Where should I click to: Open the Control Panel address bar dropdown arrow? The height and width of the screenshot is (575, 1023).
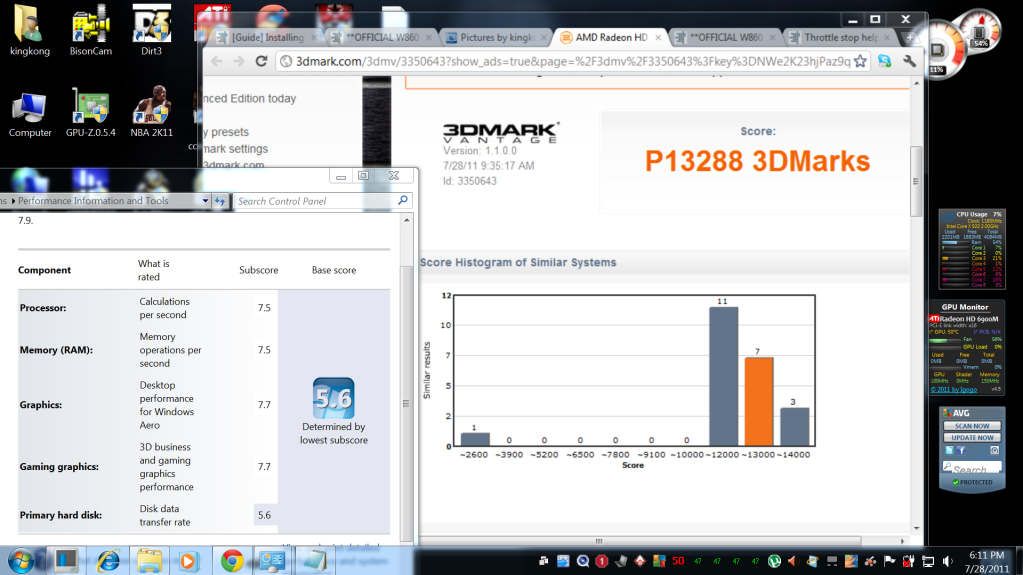[205, 201]
